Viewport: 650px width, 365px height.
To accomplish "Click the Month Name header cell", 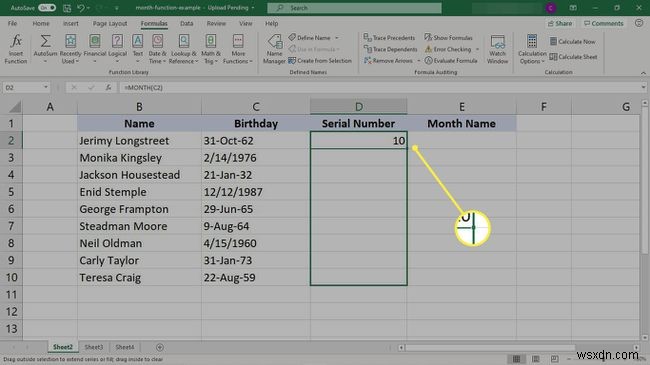I will [461, 124].
